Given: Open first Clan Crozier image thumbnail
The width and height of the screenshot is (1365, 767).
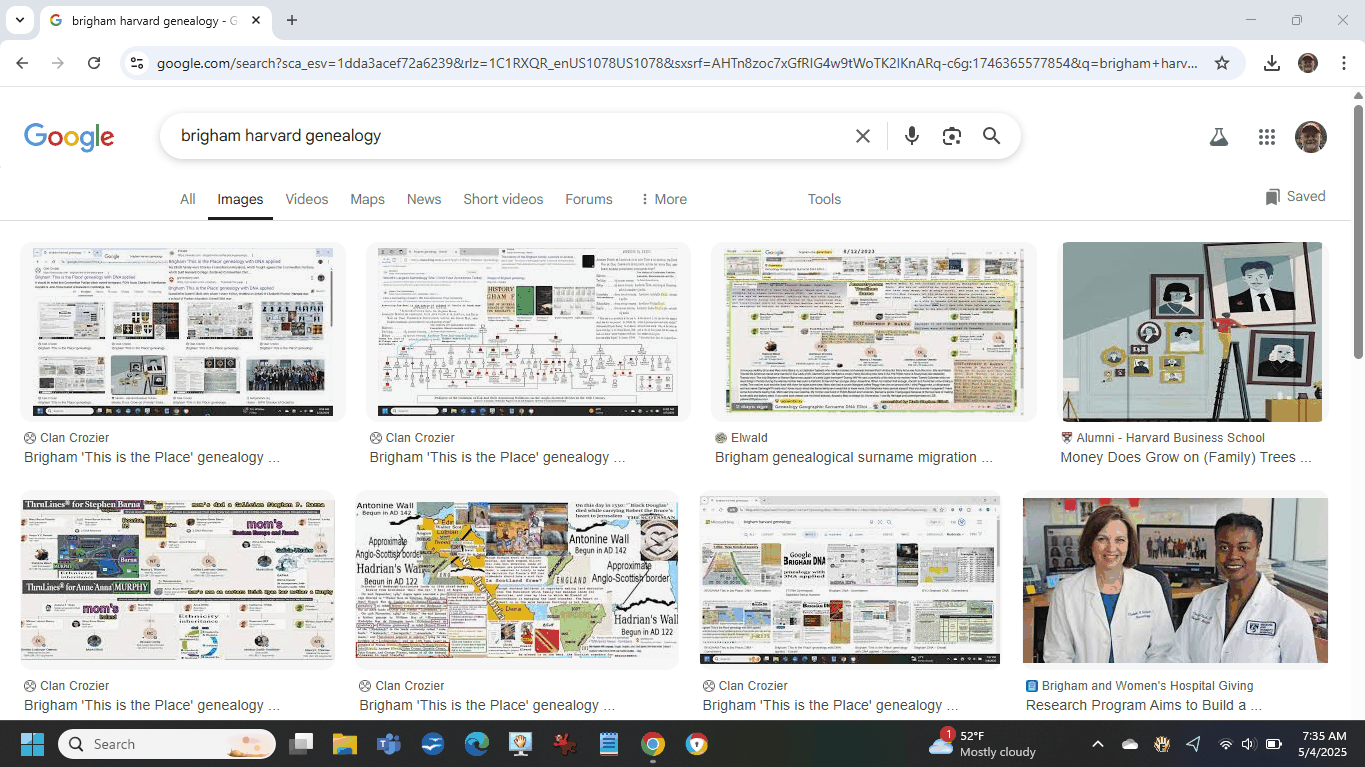Looking at the screenshot, I should pyautogui.click(x=183, y=331).
